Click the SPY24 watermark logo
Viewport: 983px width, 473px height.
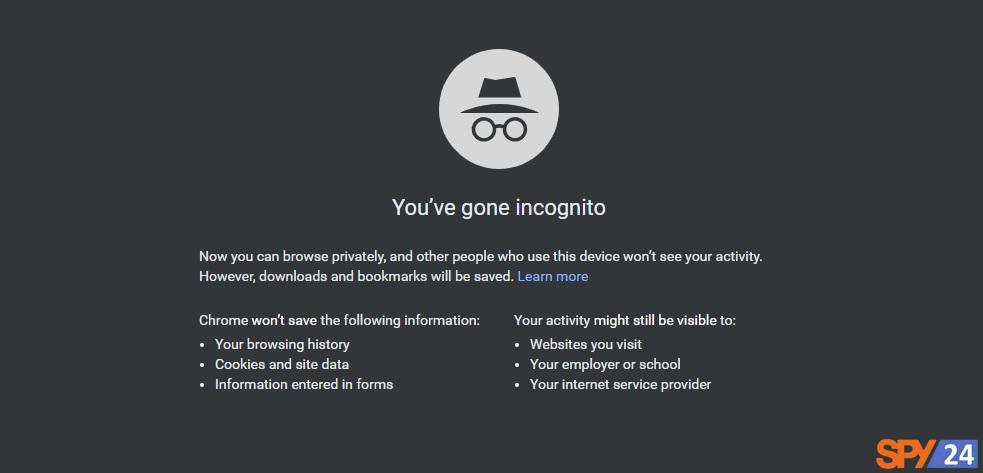927,455
